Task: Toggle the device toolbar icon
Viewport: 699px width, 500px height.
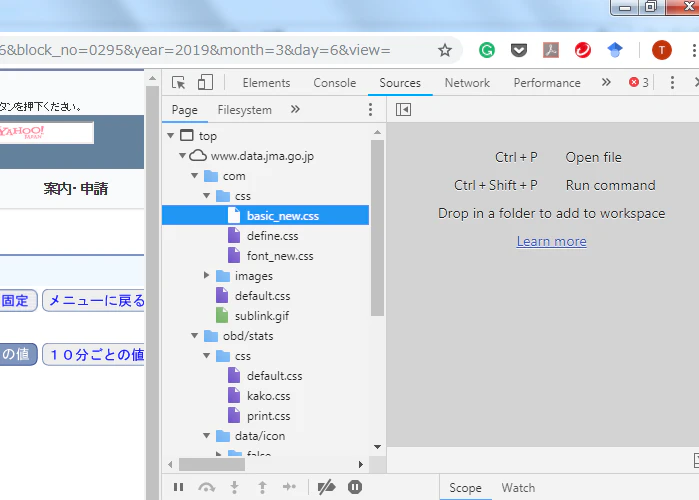Action: 205,82
